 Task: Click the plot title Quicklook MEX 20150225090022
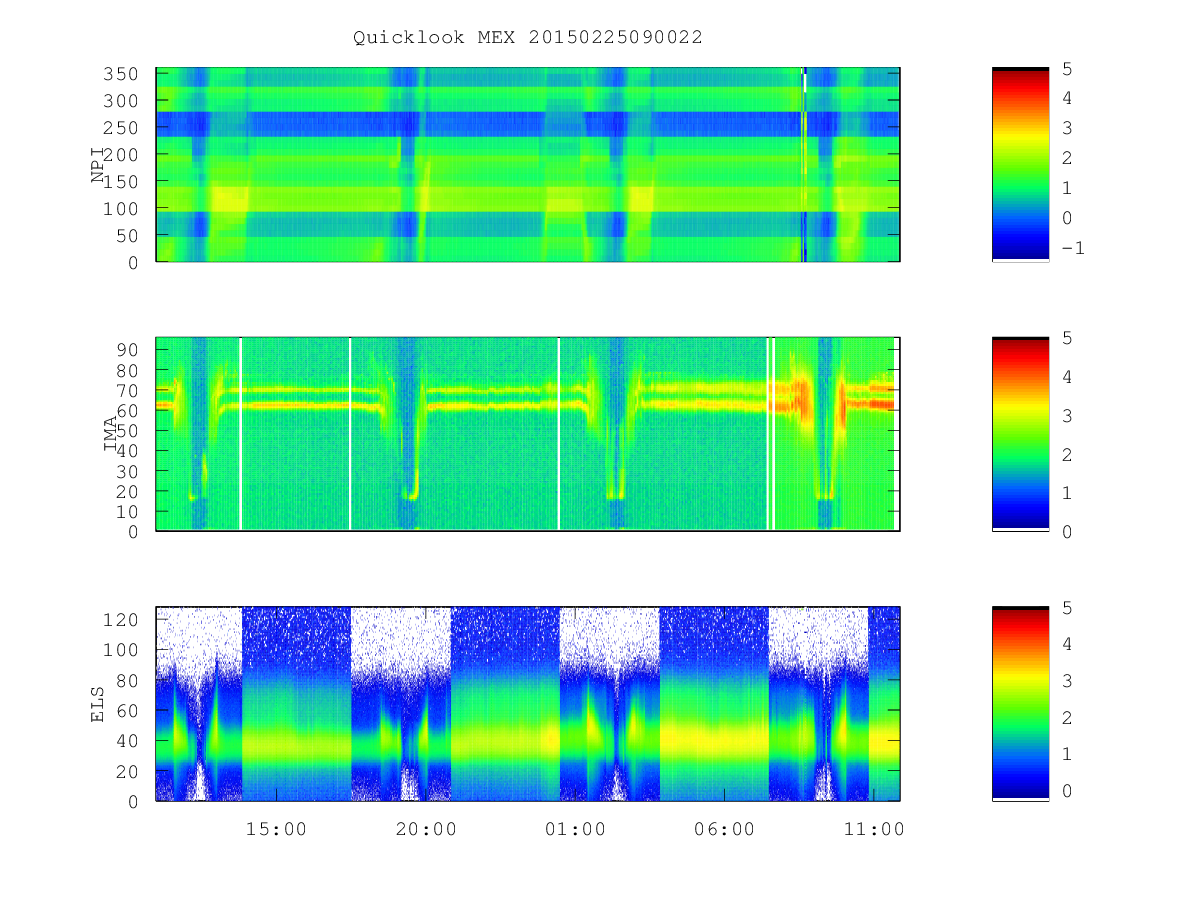coord(527,37)
